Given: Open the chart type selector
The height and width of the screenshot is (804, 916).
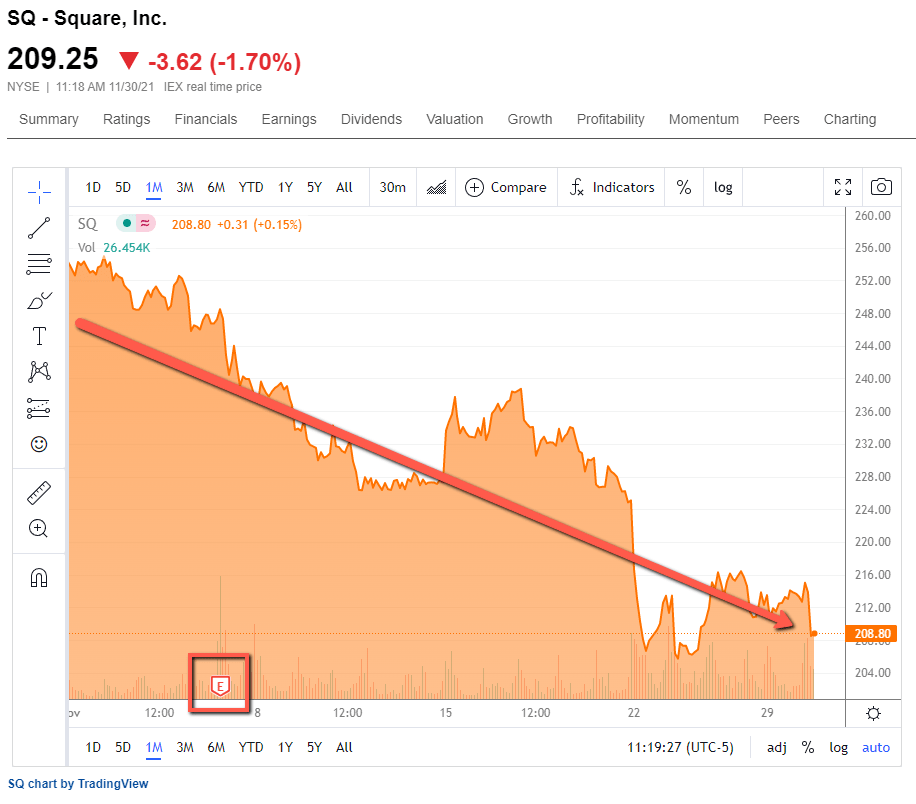Looking at the screenshot, I should pos(436,187).
